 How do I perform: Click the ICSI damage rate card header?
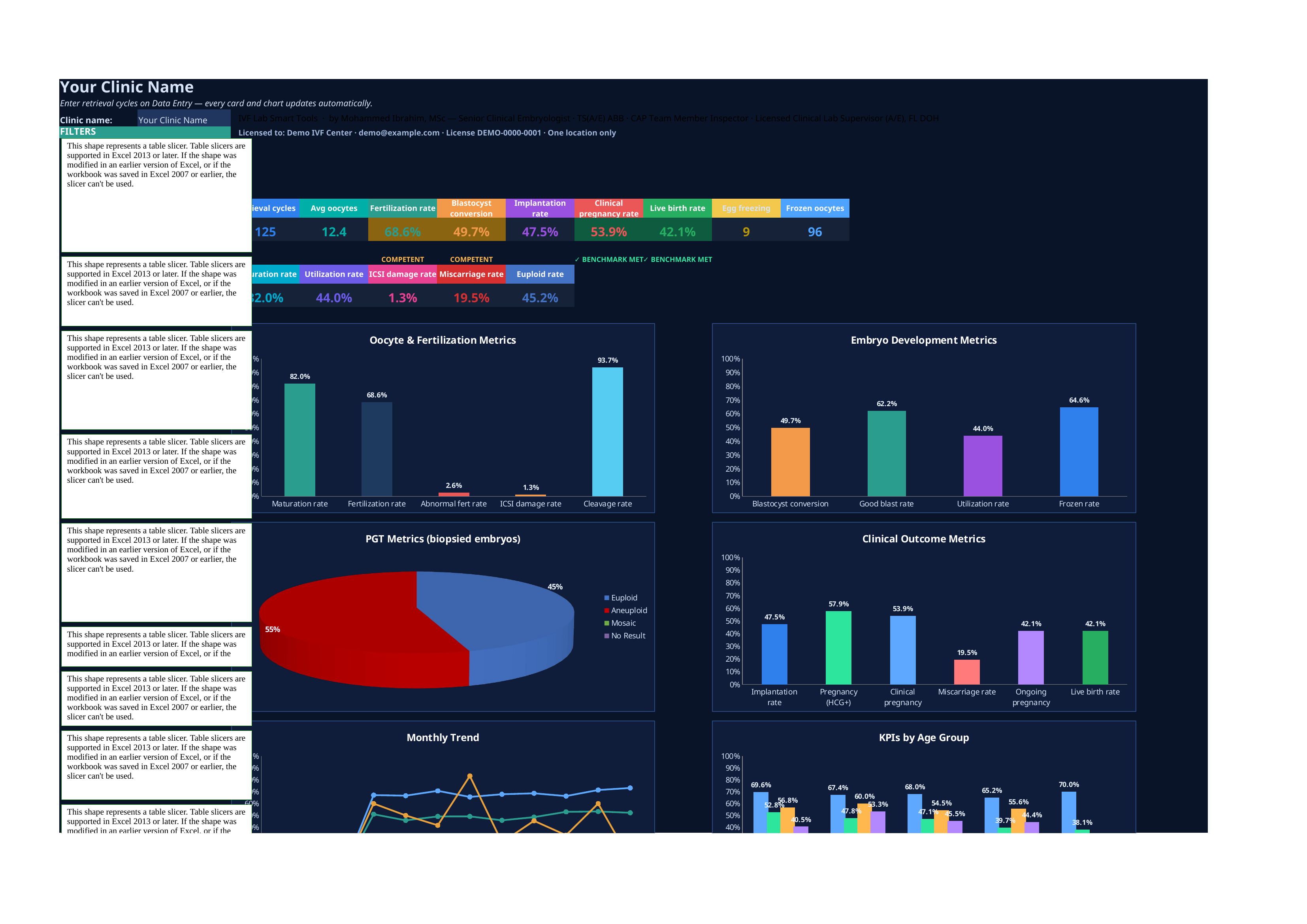[403, 275]
